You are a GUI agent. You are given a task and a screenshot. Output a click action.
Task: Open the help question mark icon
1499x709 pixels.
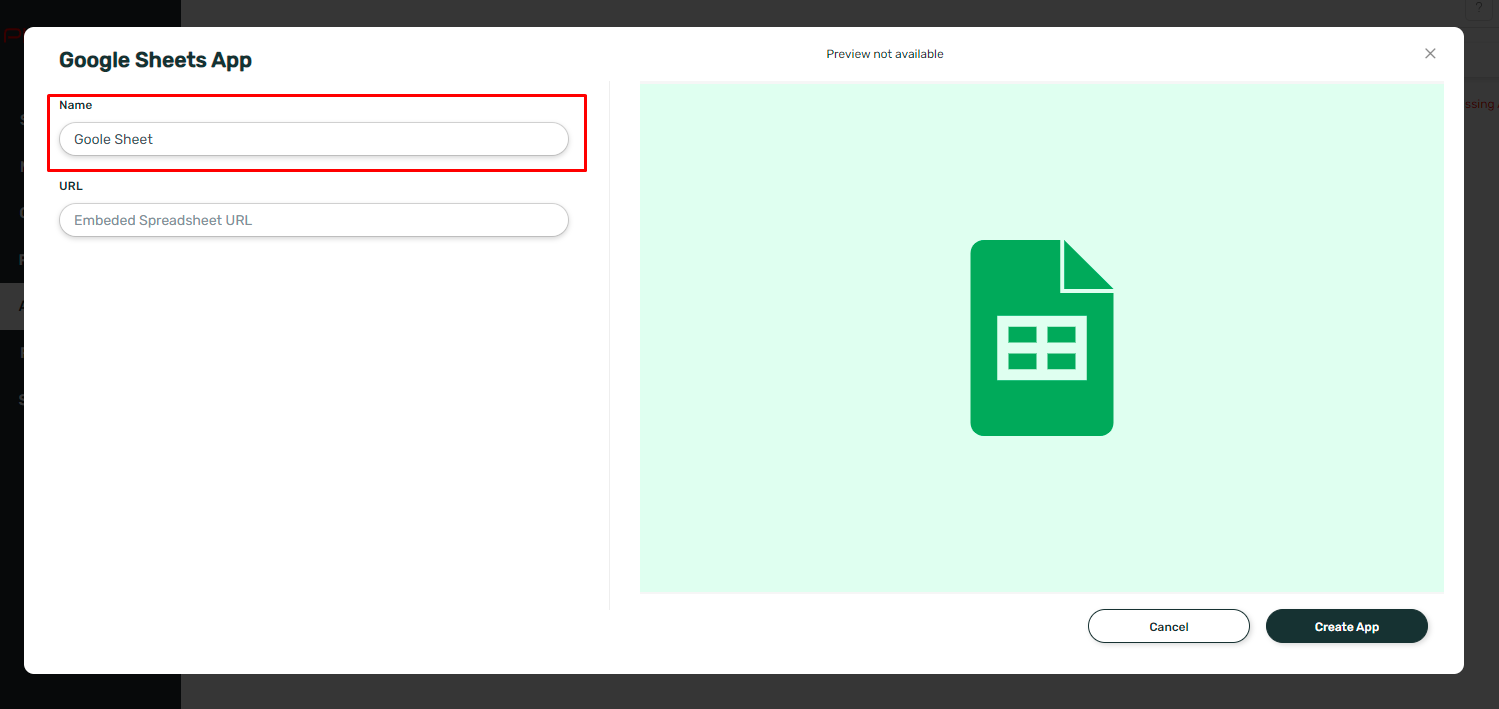pyautogui.click(x=1479, y=9)
